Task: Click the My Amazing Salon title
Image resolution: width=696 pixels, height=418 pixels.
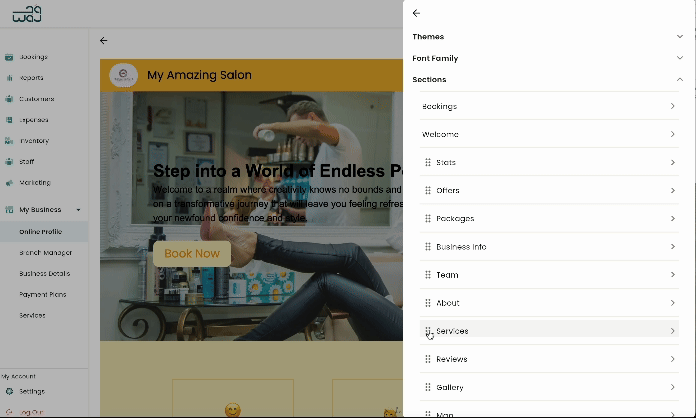Action: tap(199, 75)
